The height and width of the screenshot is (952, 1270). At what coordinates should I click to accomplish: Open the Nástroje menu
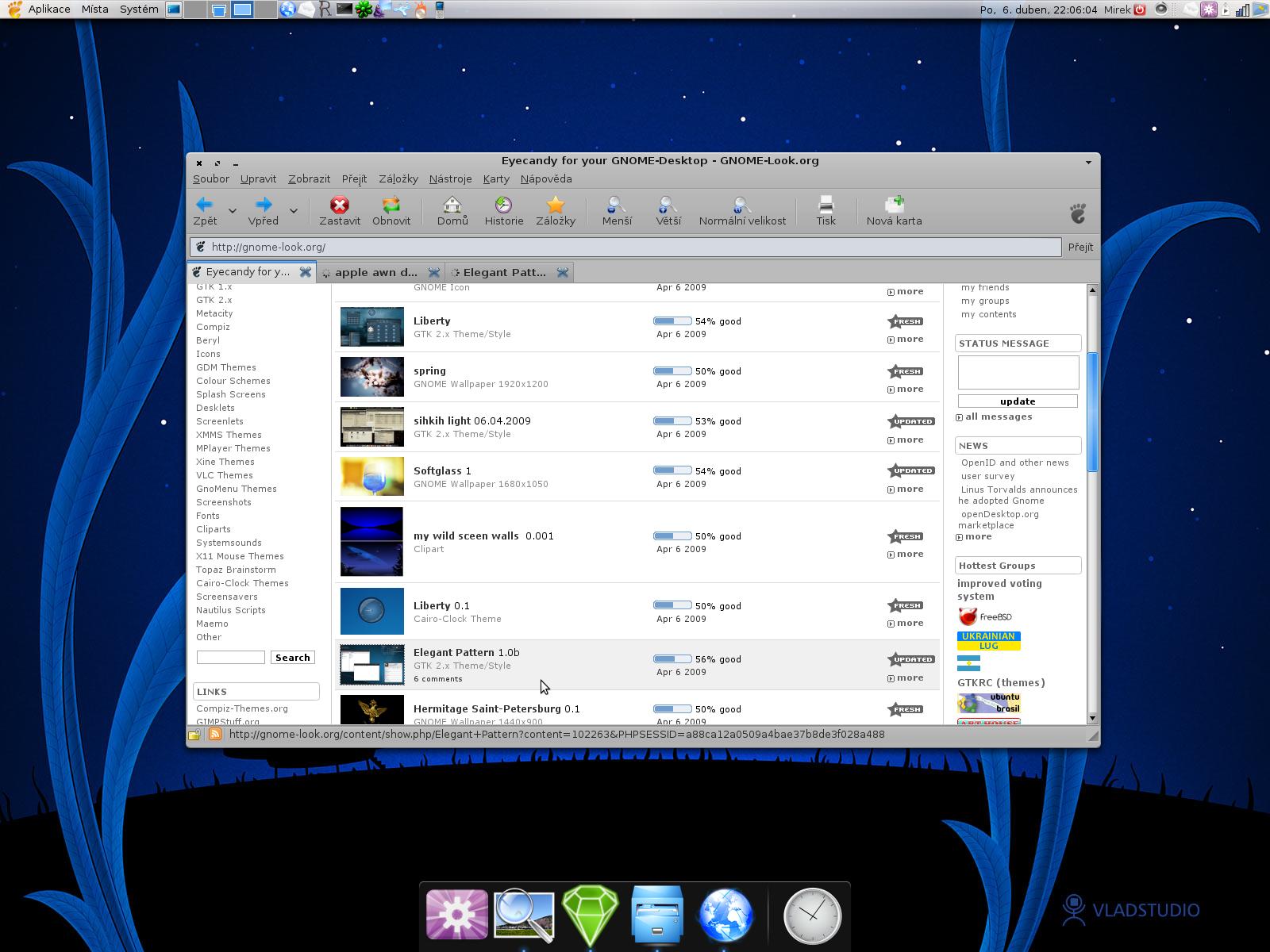pos(450,179)
